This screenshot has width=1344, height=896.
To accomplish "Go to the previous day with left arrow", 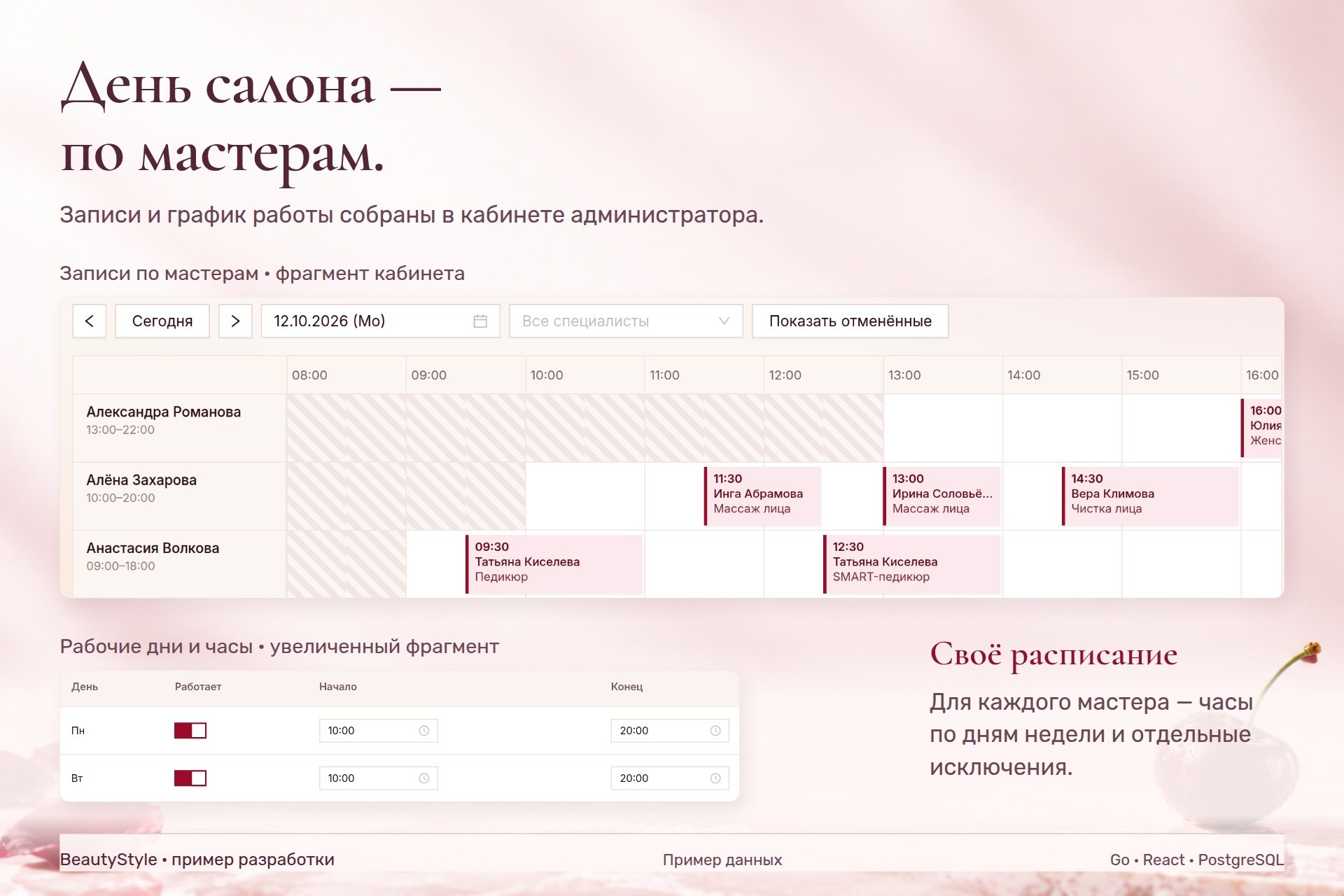I will pos(89,321).
